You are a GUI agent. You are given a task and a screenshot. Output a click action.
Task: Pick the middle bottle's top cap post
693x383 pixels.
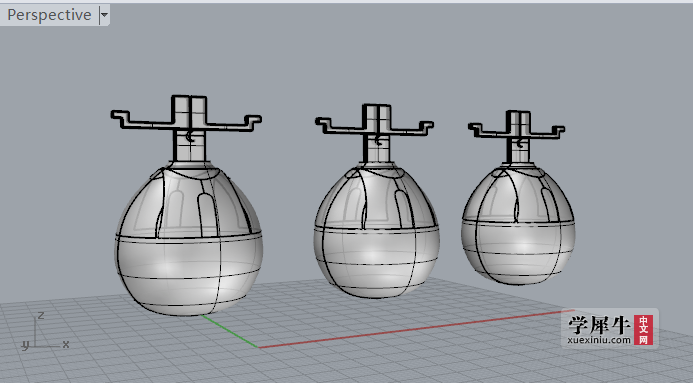point(377,116)
